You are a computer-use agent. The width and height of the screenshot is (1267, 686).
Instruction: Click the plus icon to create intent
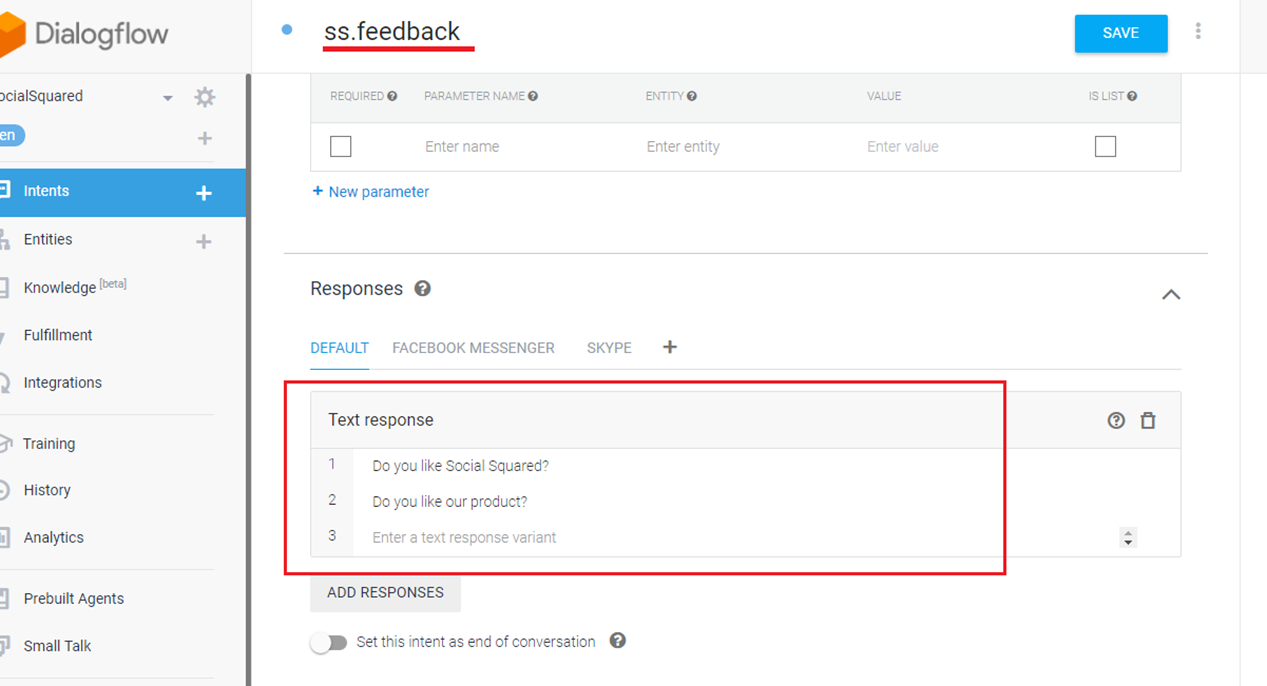pyautogui.click(x=204, y=192)
